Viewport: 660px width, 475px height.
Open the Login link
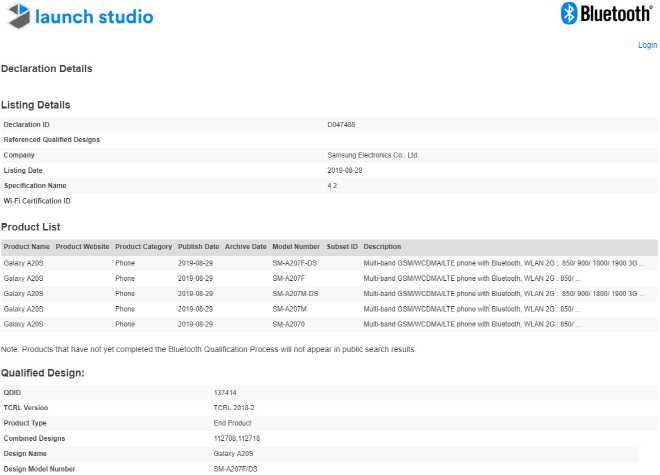click(x=647, y=45)
